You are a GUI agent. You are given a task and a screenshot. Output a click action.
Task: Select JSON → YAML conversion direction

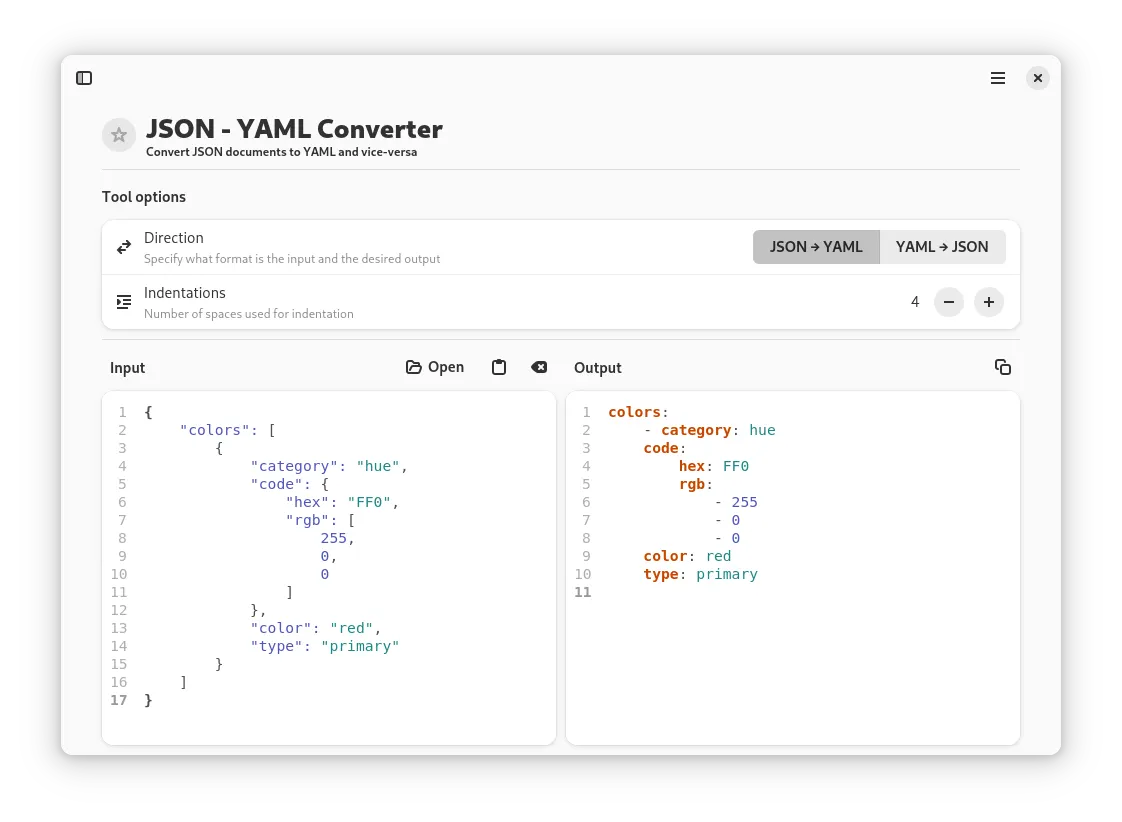(816, 246)
